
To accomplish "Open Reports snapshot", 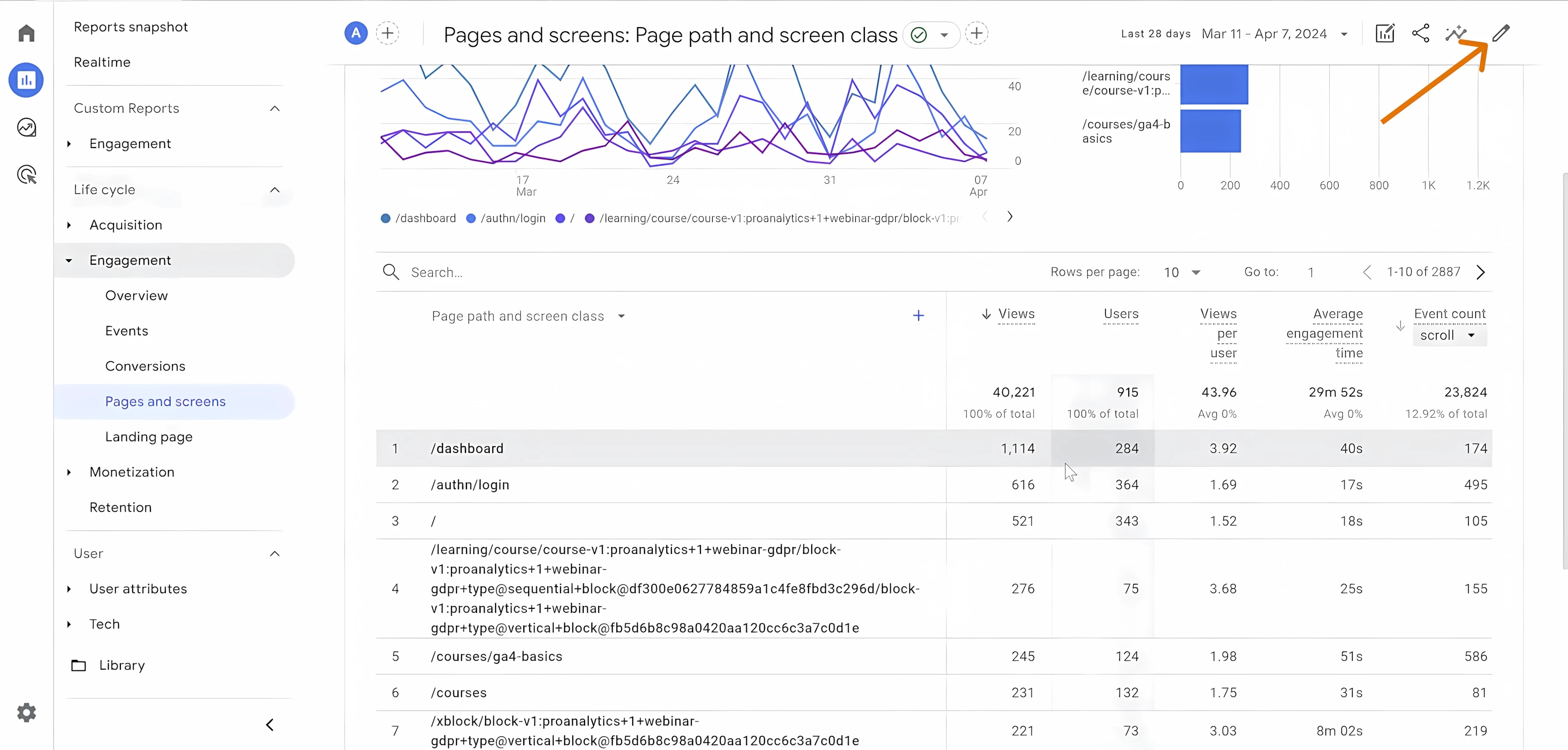I will pos(131,27).
